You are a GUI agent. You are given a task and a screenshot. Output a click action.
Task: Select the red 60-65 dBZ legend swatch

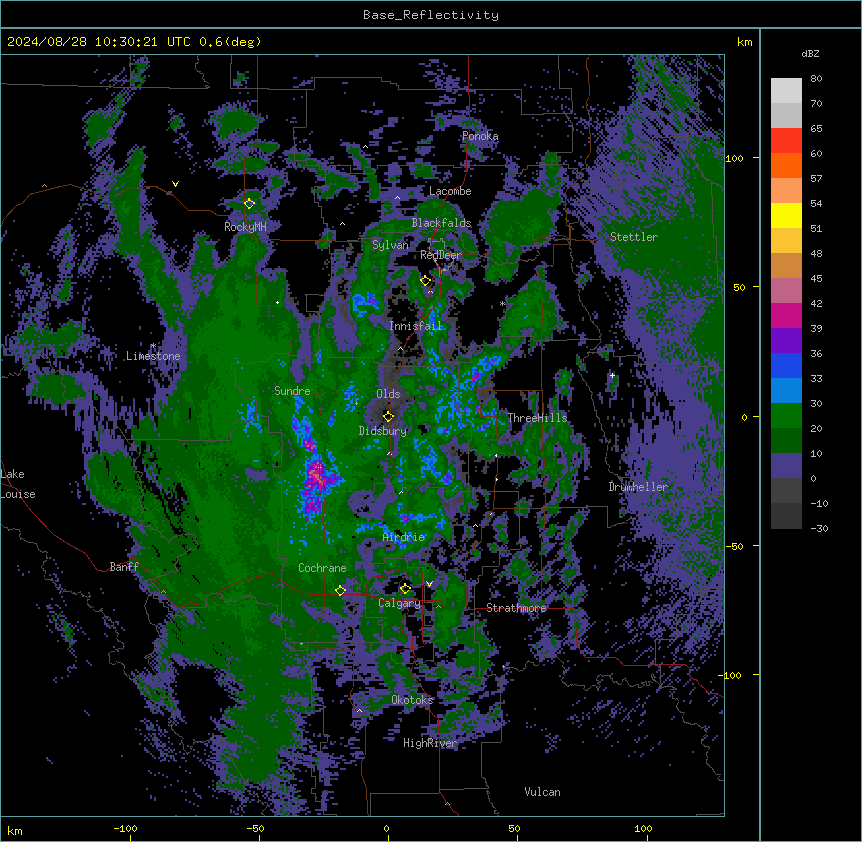tap(786, 141)
